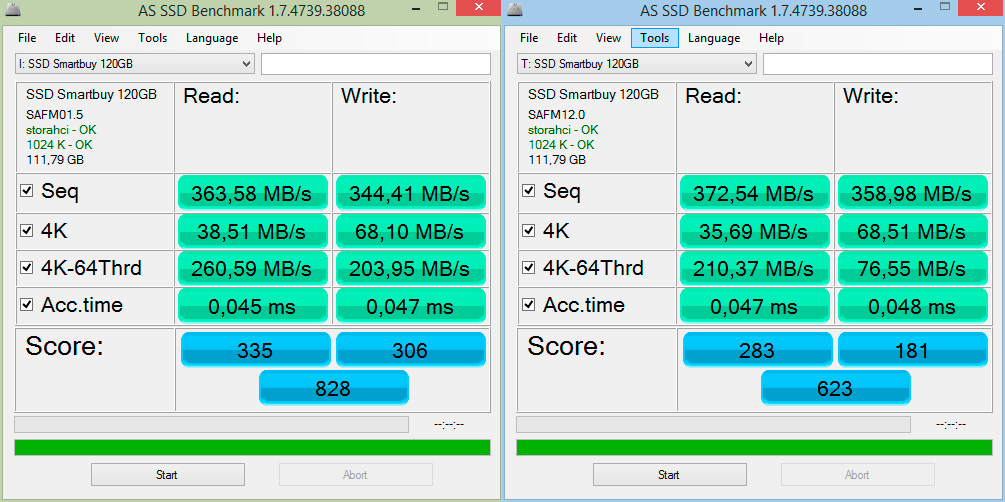Open highlighted Tools menu in right window

(x=654, y=38)
